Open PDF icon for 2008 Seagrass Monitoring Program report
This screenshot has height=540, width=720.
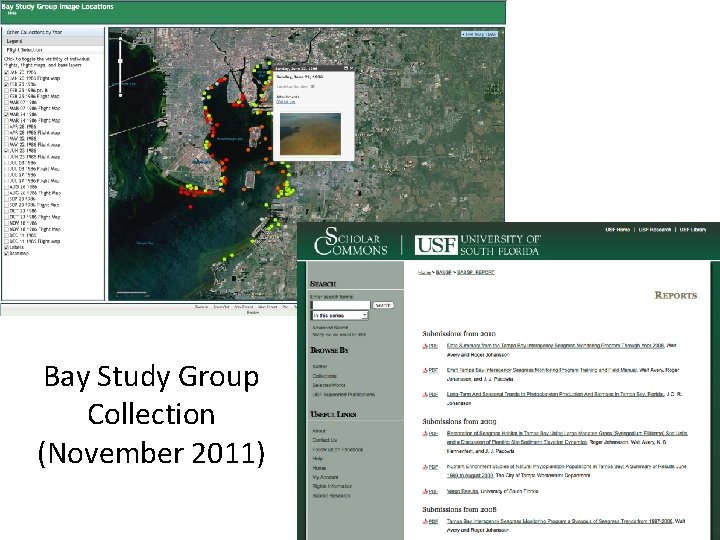430,522
